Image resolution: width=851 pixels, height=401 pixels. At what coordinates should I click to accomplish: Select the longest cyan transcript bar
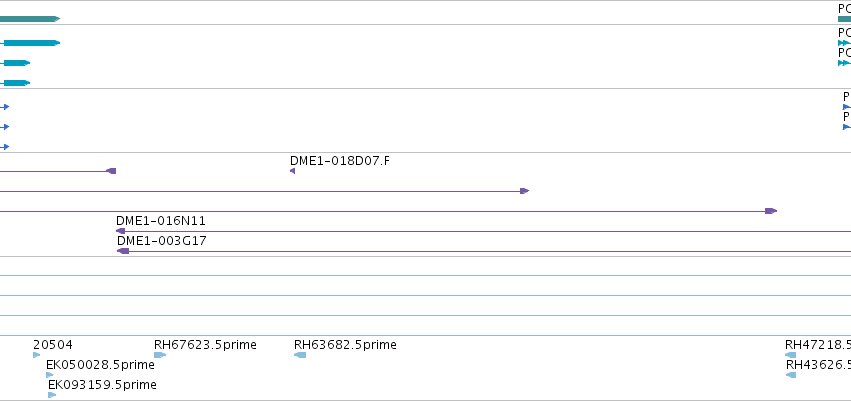[x=32, y=43]
